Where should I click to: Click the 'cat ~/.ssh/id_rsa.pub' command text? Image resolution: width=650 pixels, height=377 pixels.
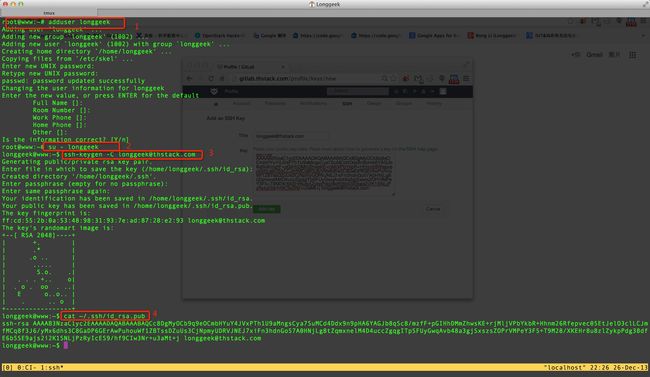click(105, 316)
